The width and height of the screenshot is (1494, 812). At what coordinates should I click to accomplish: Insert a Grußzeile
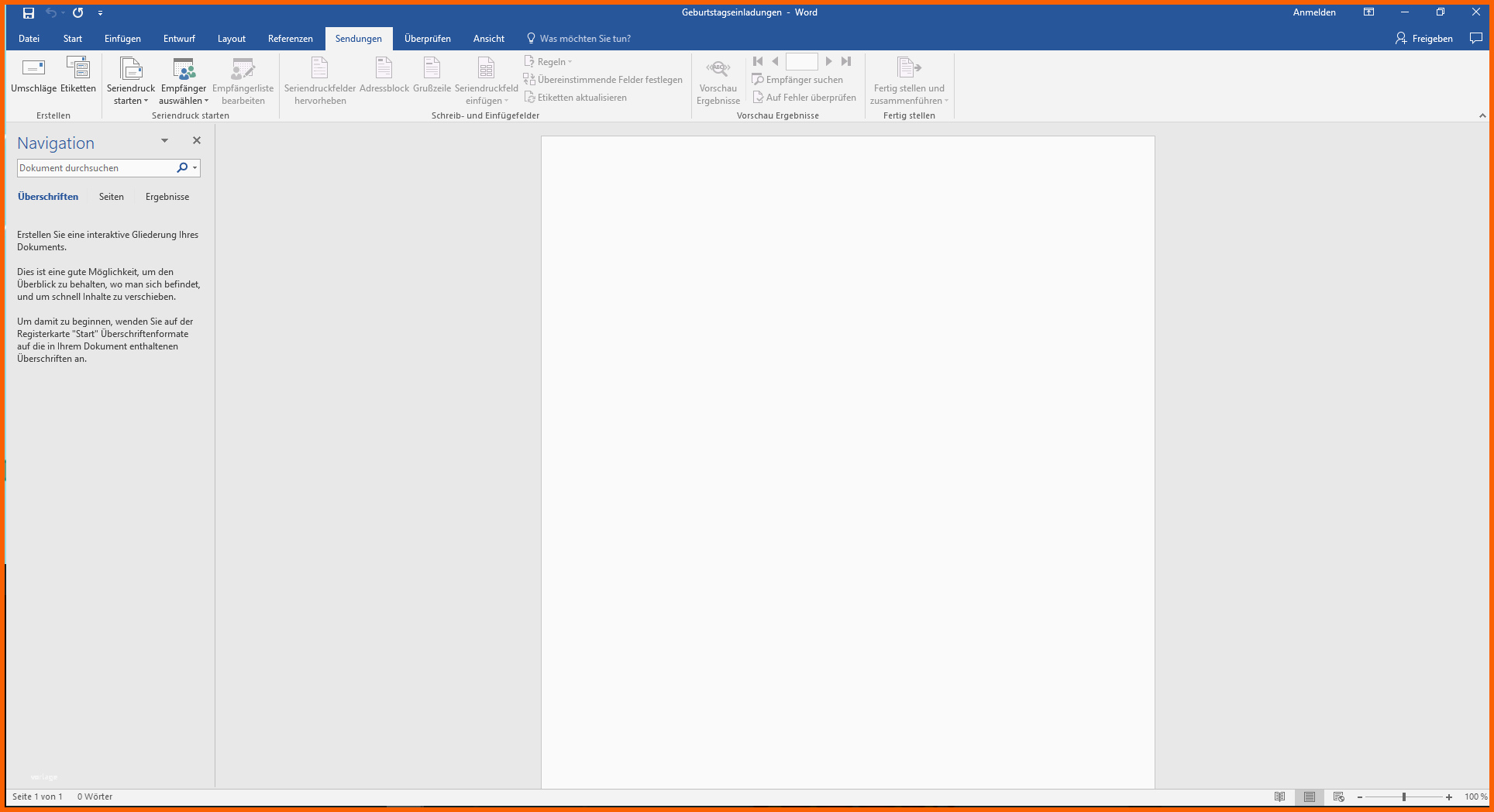coord(432,75)
